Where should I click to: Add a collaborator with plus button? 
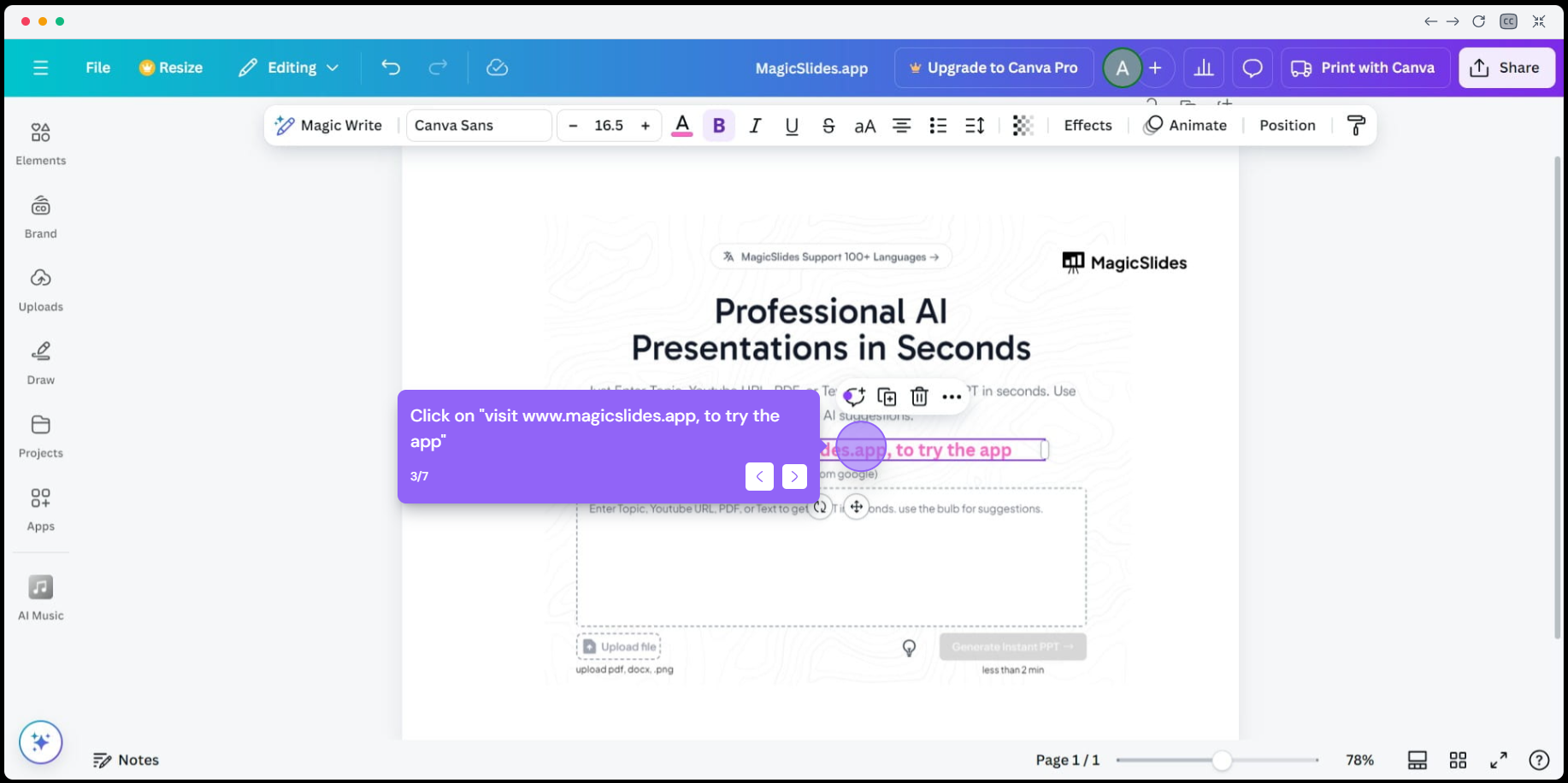(1155, 68)
